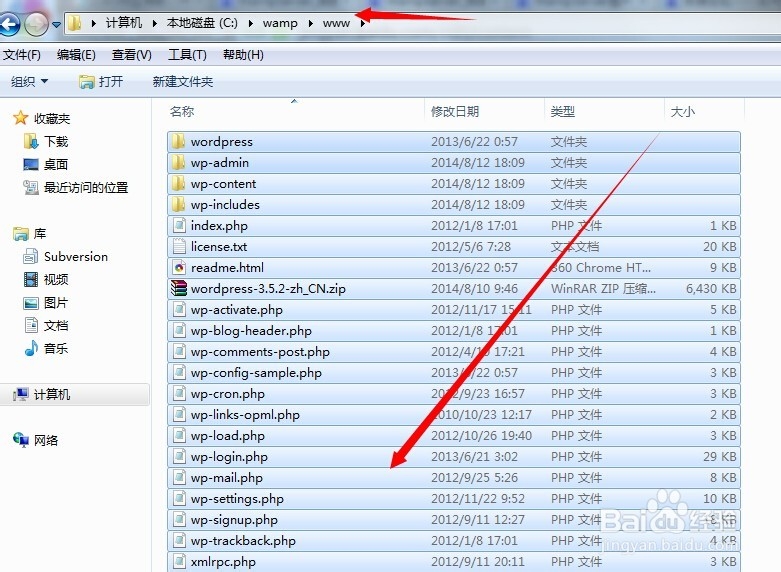Click the folder icon in address bar
781x572 pixels.
[x=75, y=23]
